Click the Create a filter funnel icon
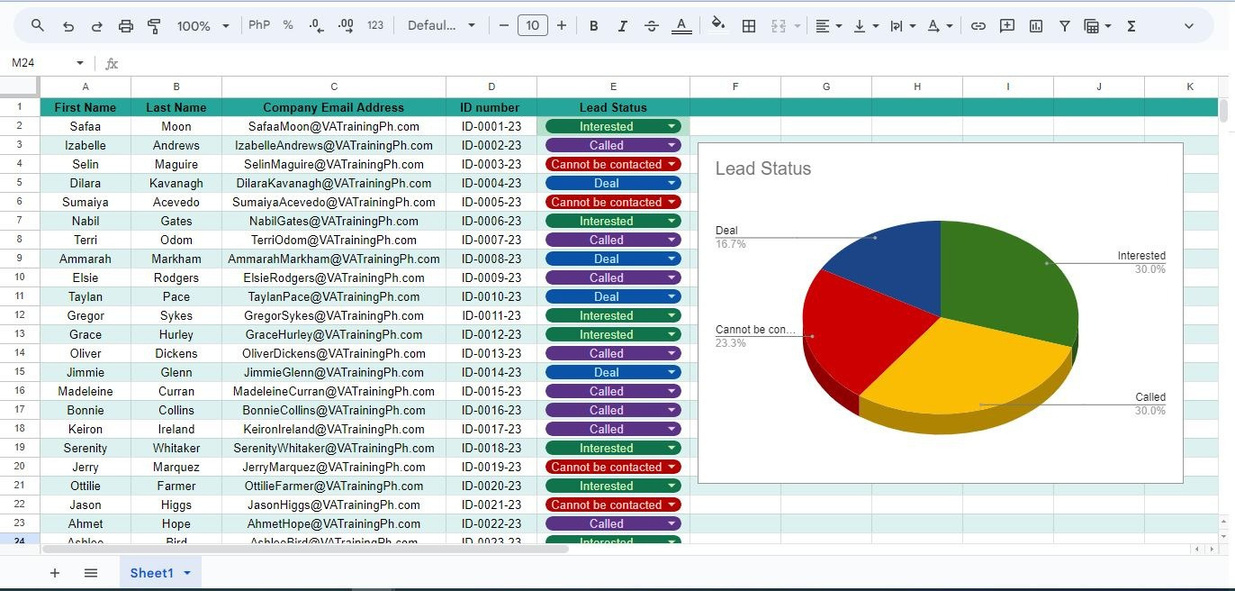This screenshot has width=1235, height=591. point(1064,26)
